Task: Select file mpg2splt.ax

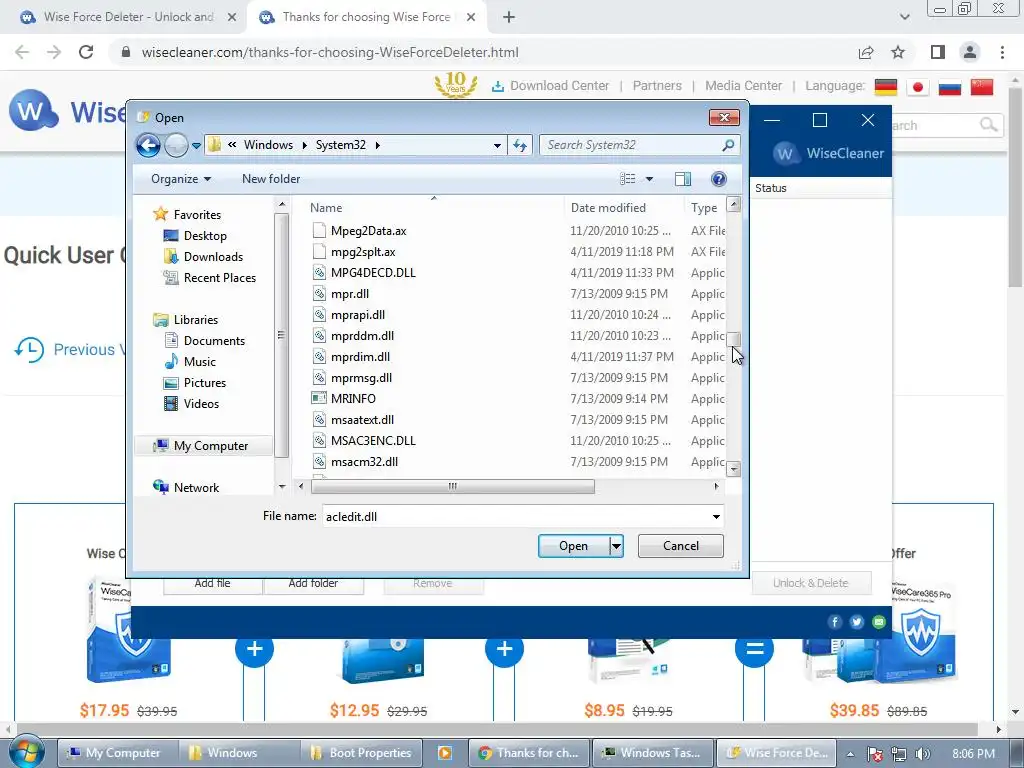Action: 362,251
